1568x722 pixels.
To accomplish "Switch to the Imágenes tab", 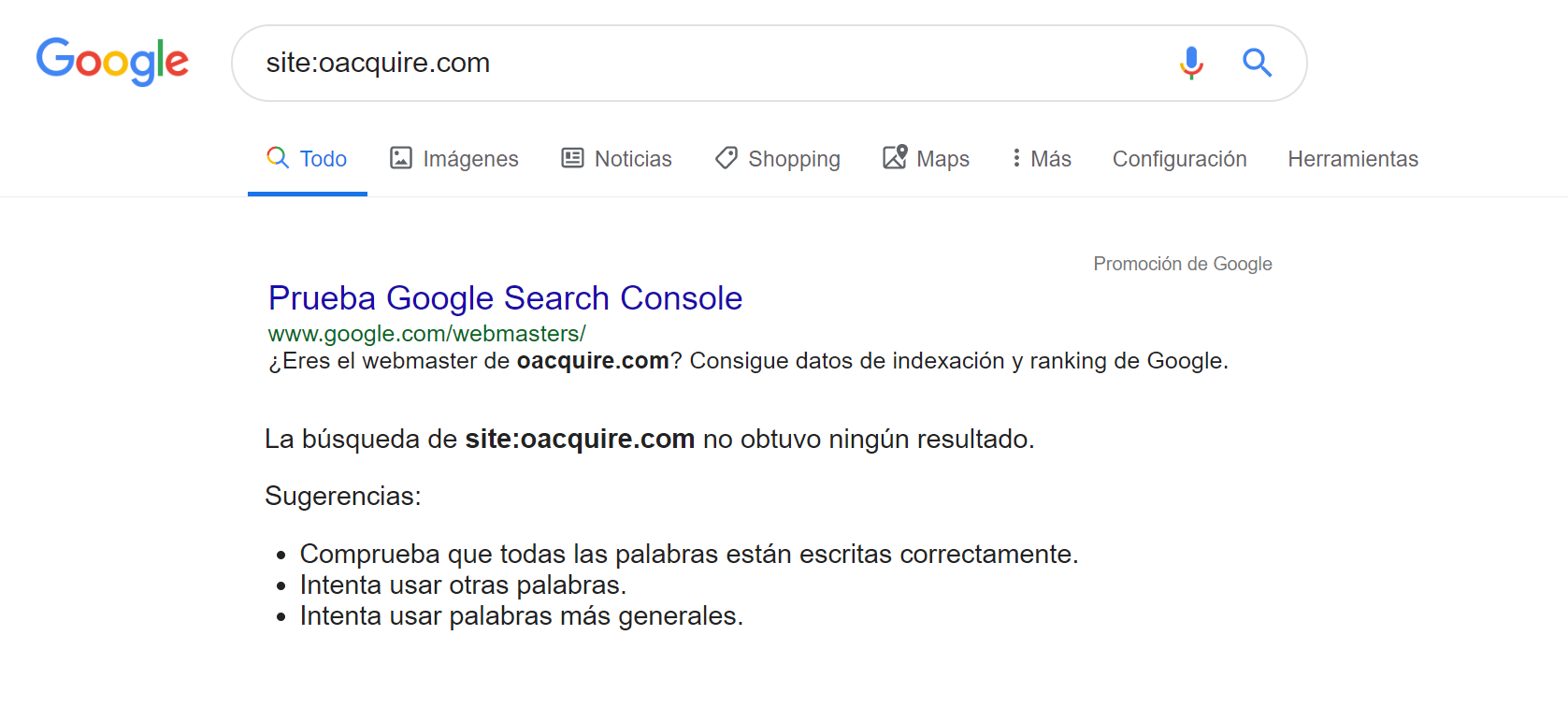I will pyautogui.click(x=470, y=160).
